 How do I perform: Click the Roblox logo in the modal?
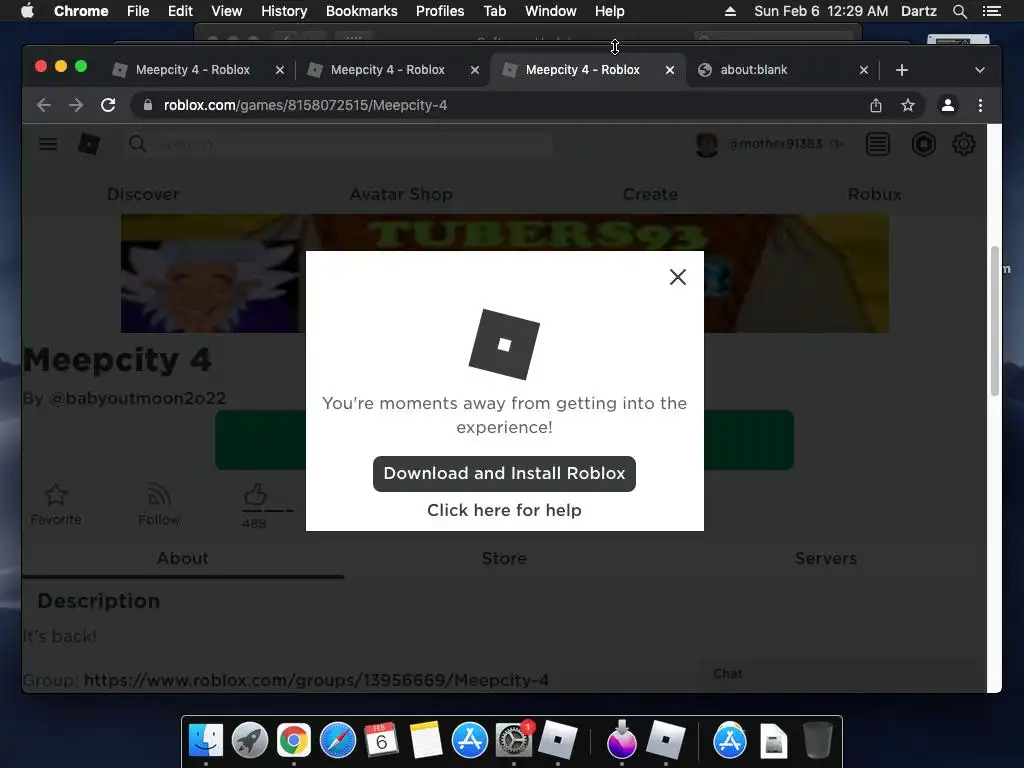click(x=504, y=344)
